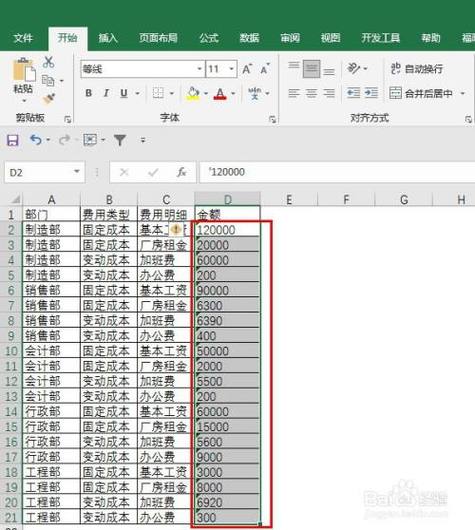This screenshot has height=530, width=475.
Task: Click the text orientation icon
Action: (354, 69)
